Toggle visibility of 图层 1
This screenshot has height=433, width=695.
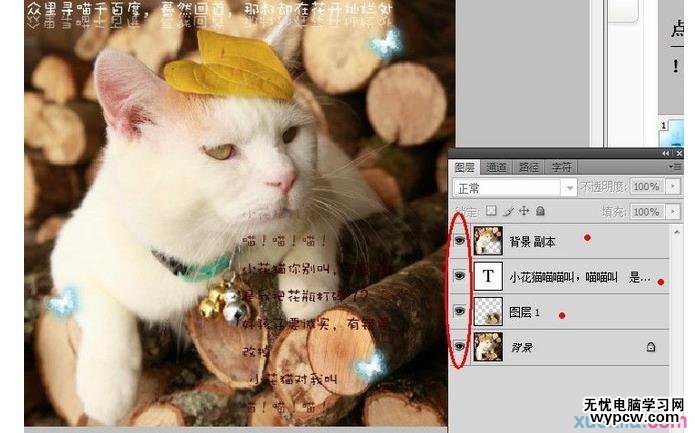(x=460, y=311)
